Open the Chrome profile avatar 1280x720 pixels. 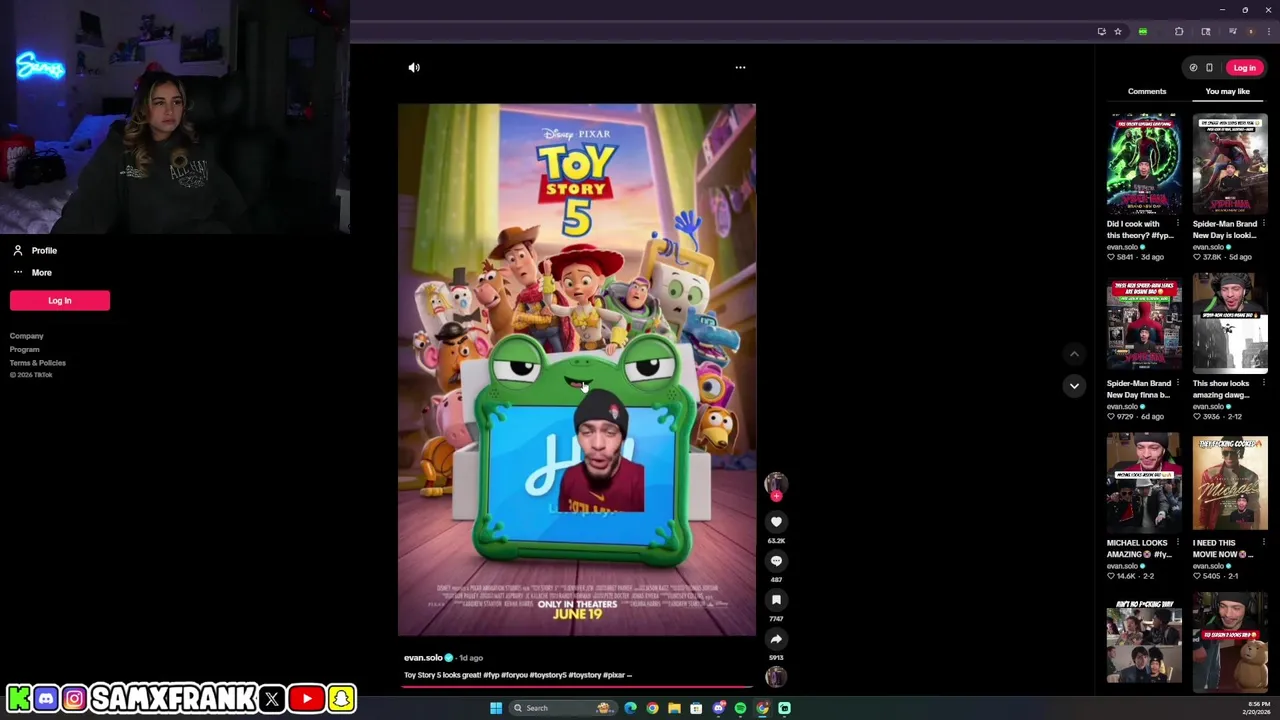1250,31
